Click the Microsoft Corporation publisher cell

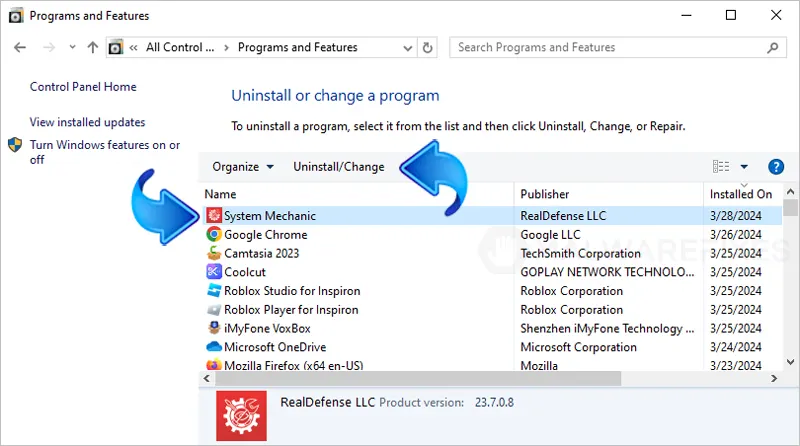tap(579, 347)
